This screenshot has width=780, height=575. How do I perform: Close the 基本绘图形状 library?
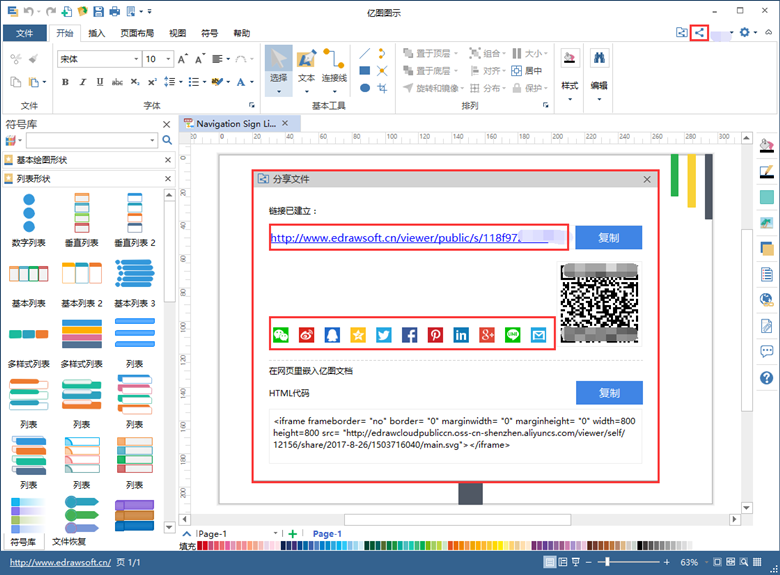[168, 160]
